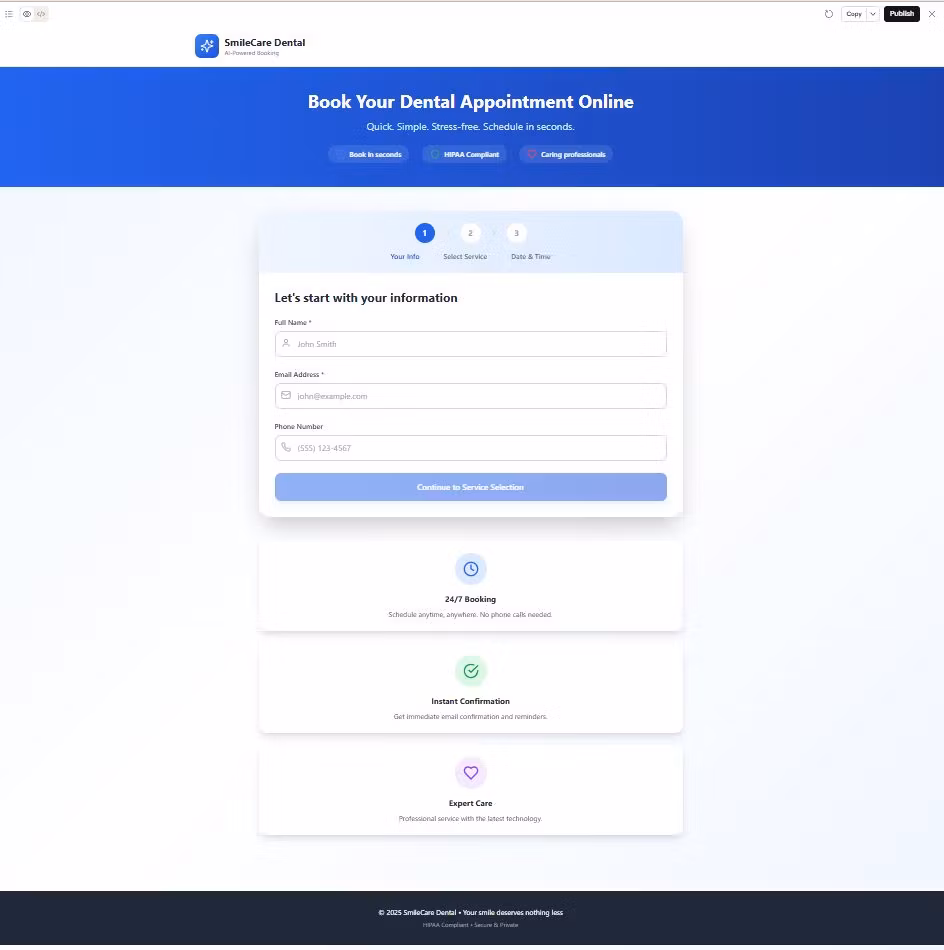Image resolution: width=944 pixels, height=950 pixels.
Task: Go to step 3 Date & Time
Action: point(516,234)
